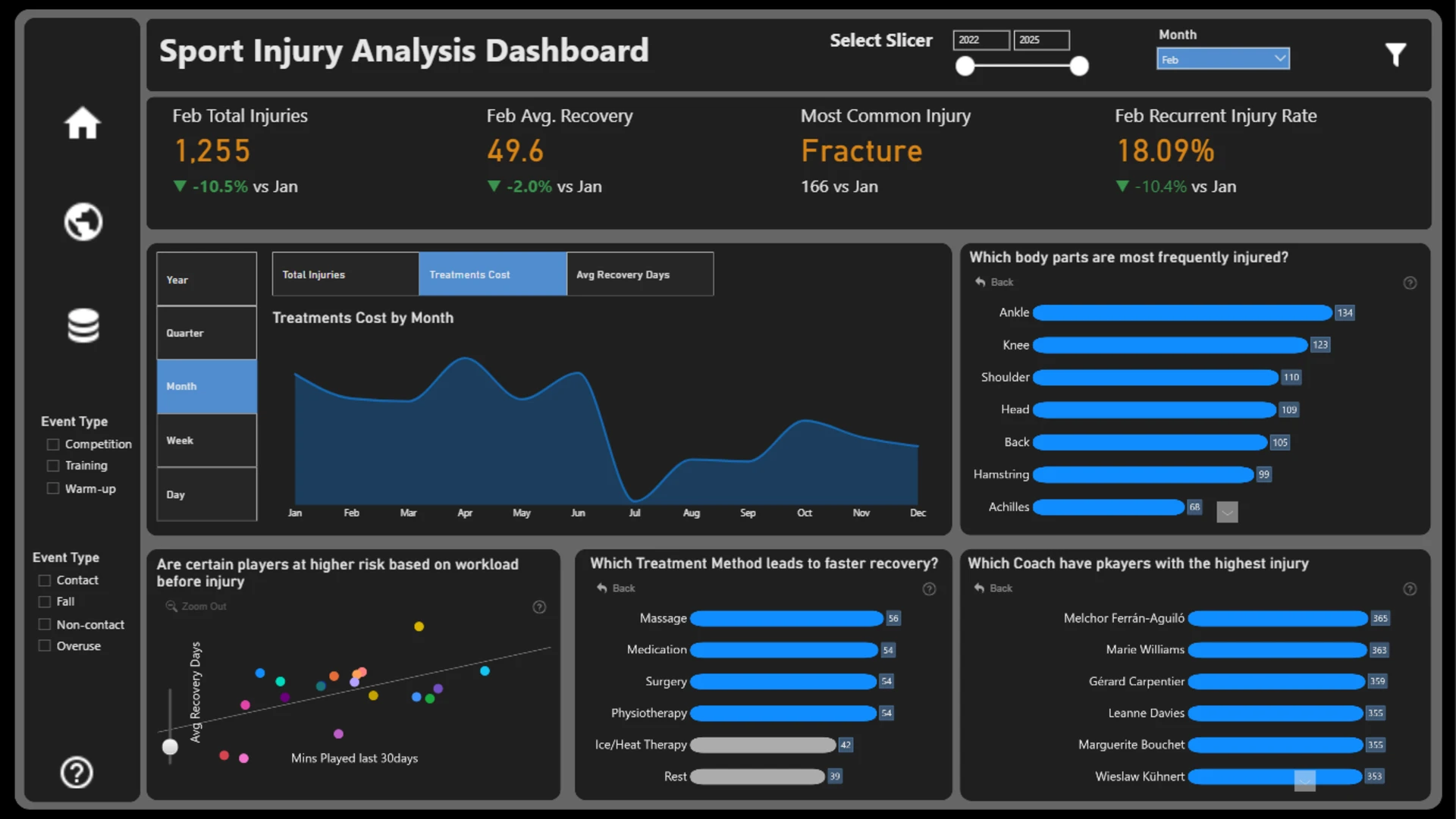Click the year slider right handle

(x=1079, y=67)
